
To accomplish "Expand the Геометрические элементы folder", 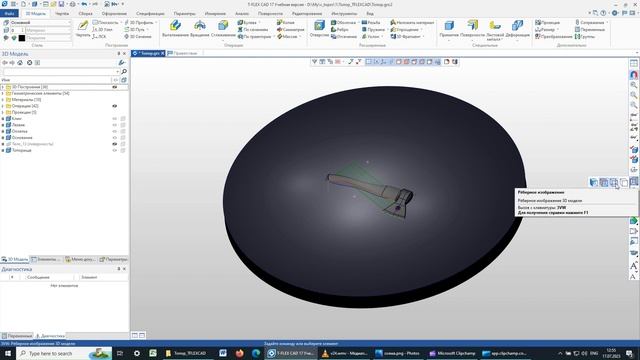I will point(3,93).
